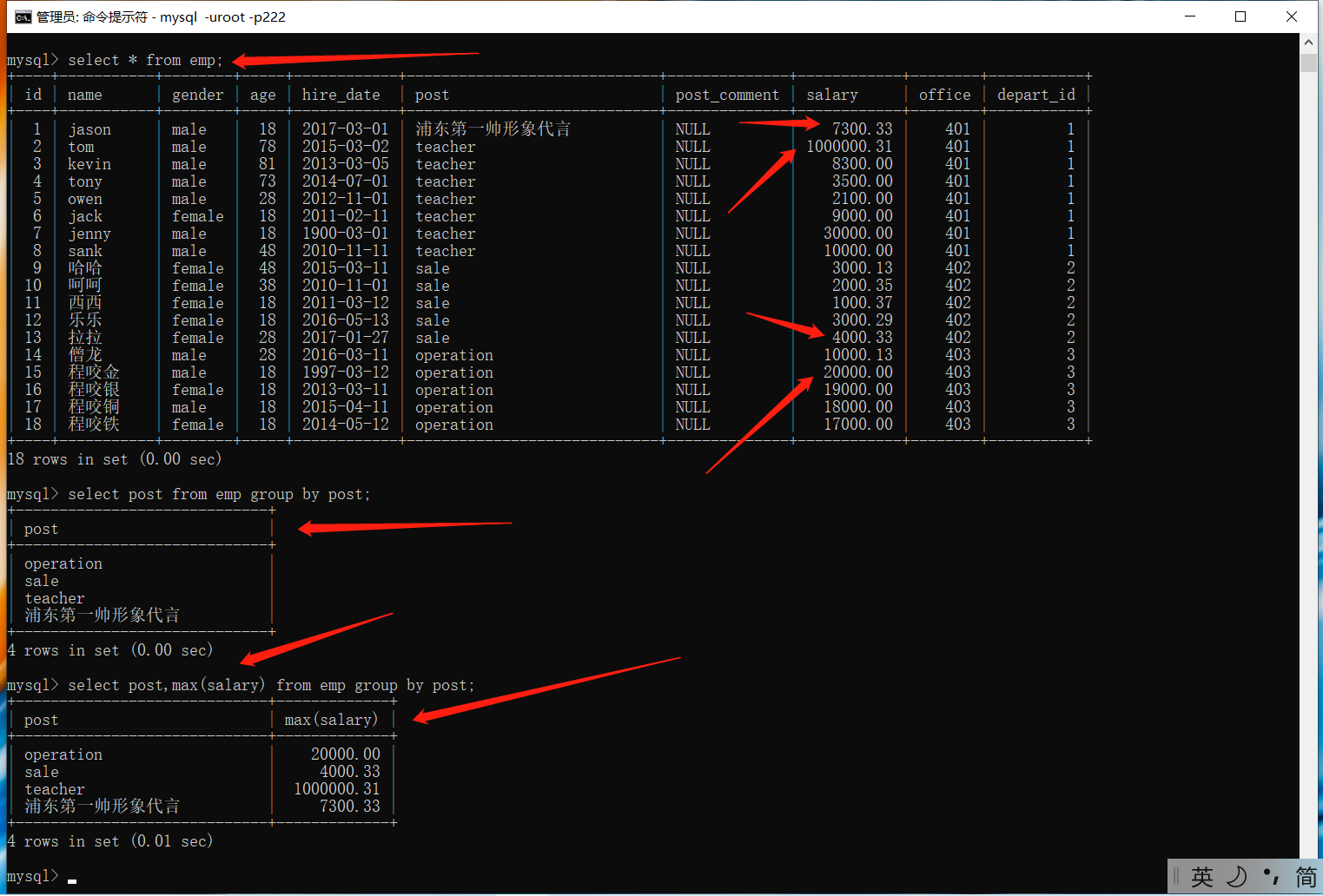Click the 'hire_date' column header
This screenshot has height=896, width=1323.
[x=341, y=95]
